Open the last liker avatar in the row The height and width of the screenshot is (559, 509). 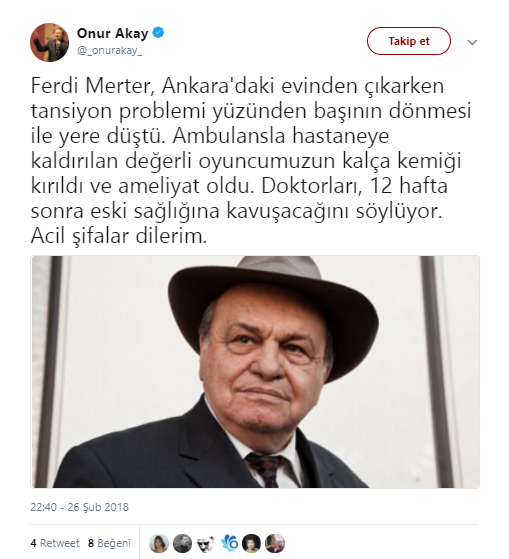[x=275, y=543]
